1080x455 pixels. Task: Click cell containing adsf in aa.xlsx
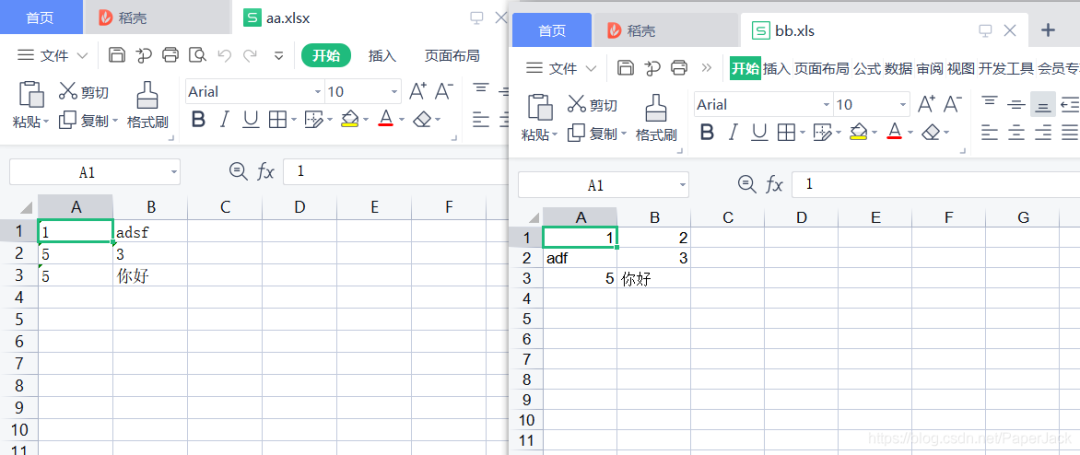[150, 232]
